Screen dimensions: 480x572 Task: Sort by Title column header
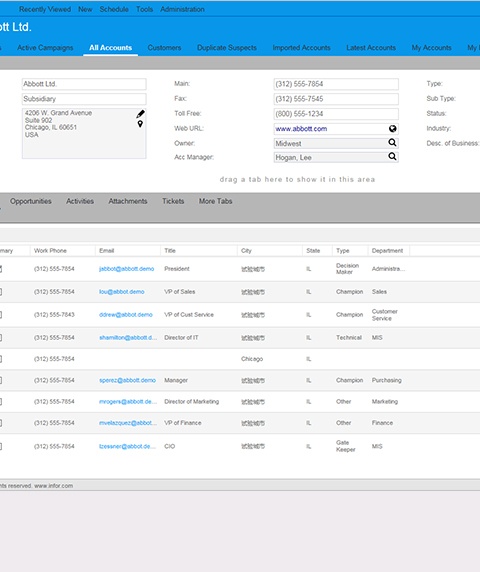170,251
